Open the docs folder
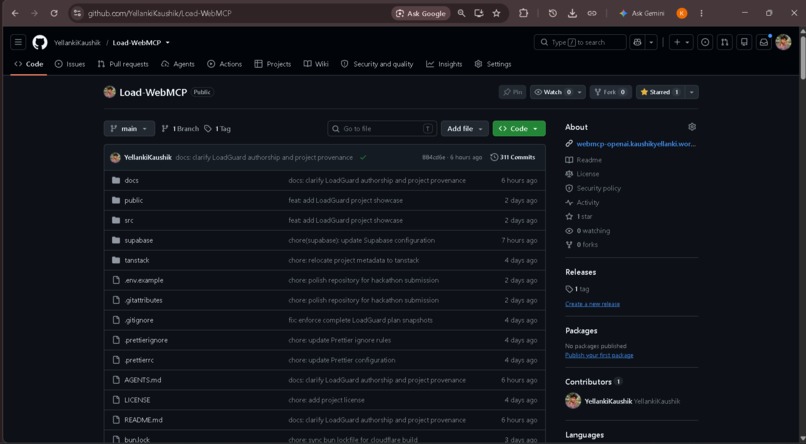The image size is (806, 444). 132,180
